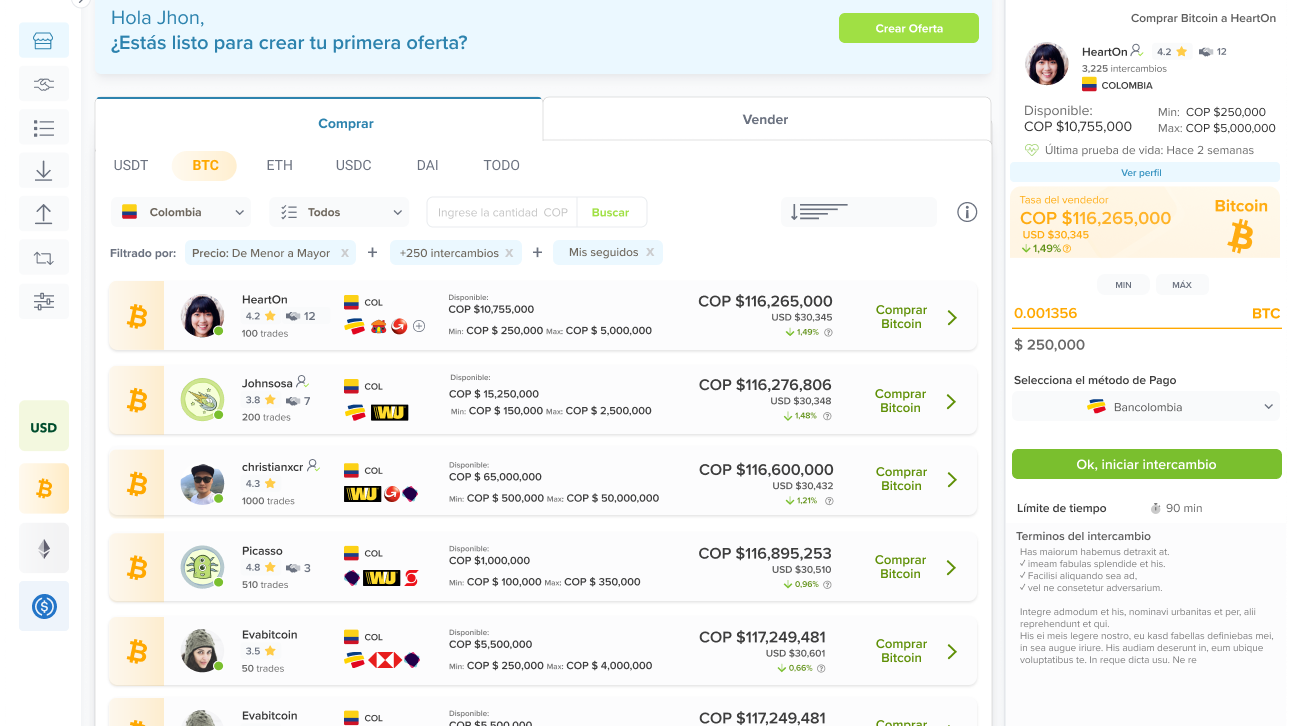Image resolution: width=1292 pixels, height=726 pixels.
Task: Focus the 'Ingrese la cantidad COP' field
Action: 502,212
